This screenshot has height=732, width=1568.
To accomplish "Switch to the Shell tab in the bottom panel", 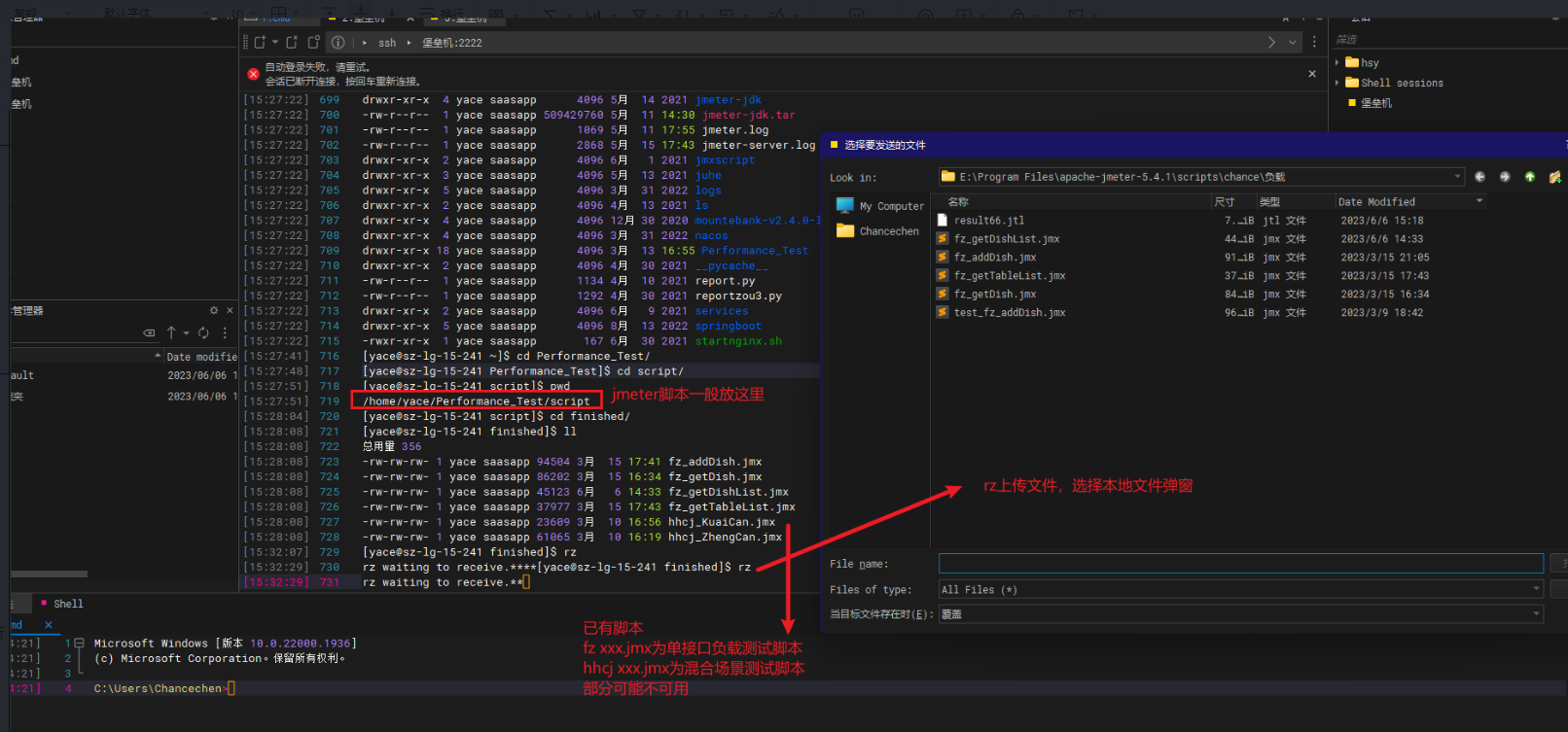I will [x=62, y=604].
